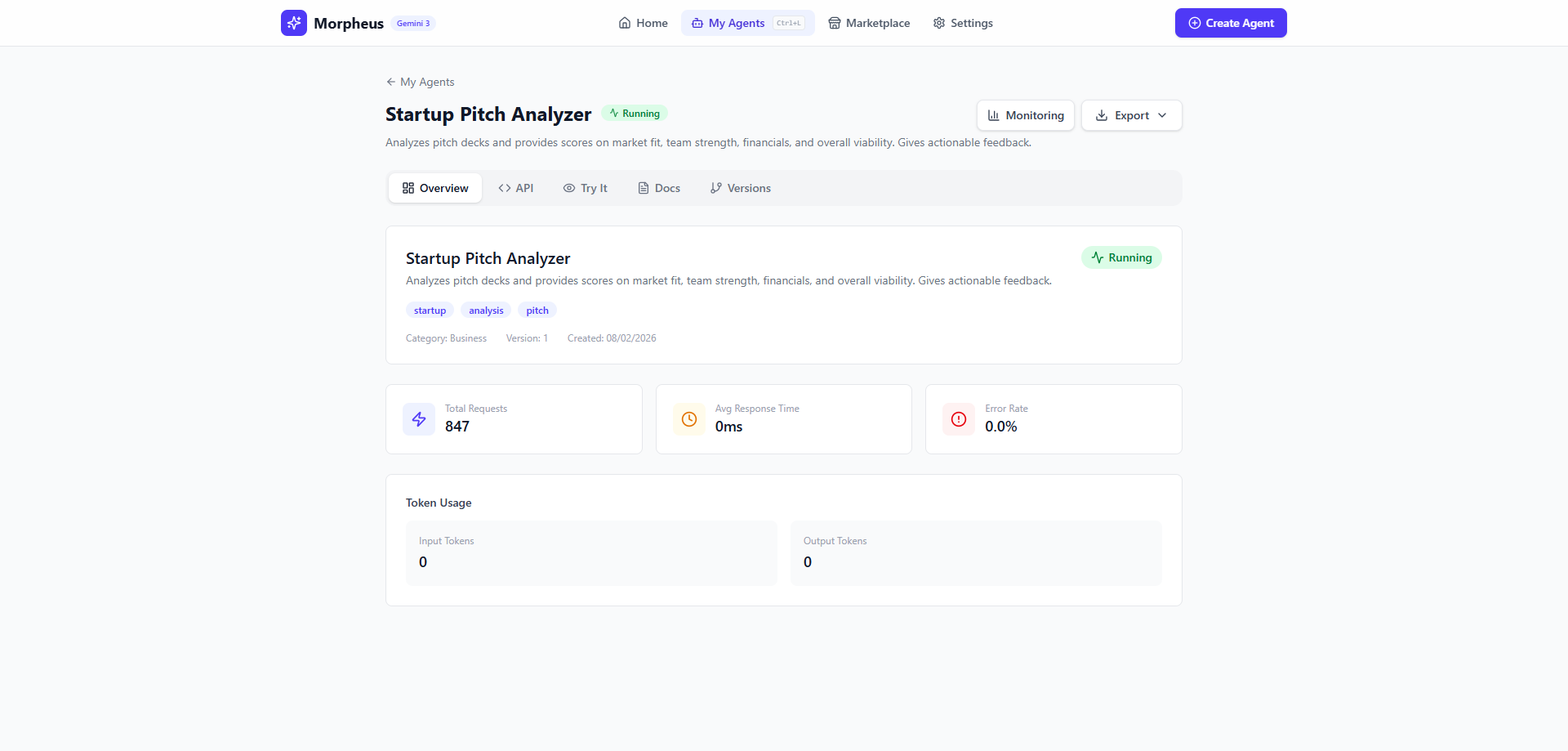Select the pitch tag chip
1568x751 pixels.
click(x=537, y=311)
